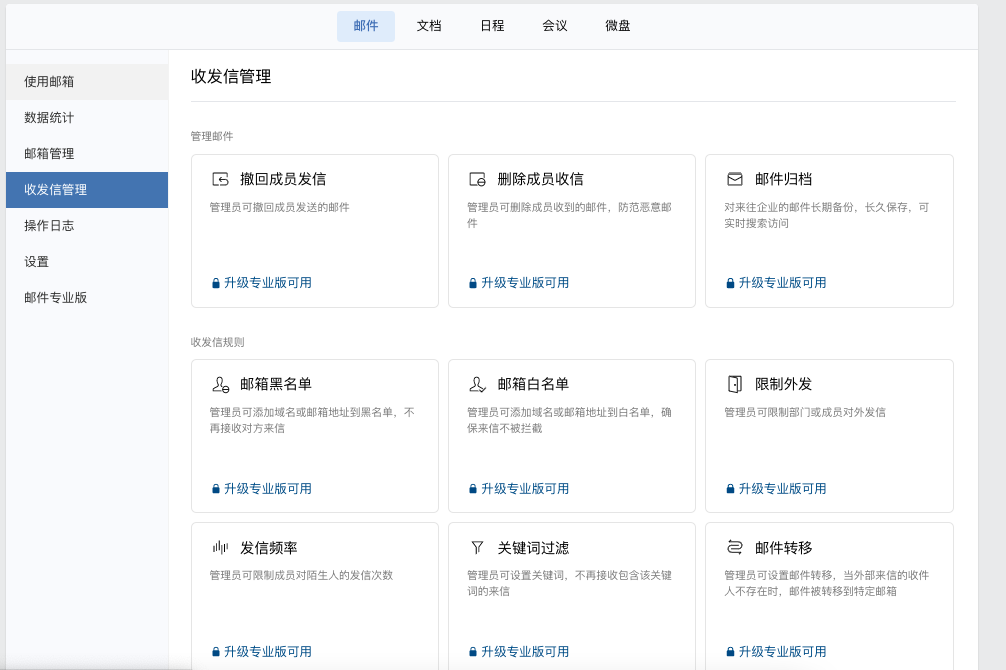Select 邮箱管理 in the sidebar
The image size is (1006, 670).
pyautogui.click(x=49, y=154)
